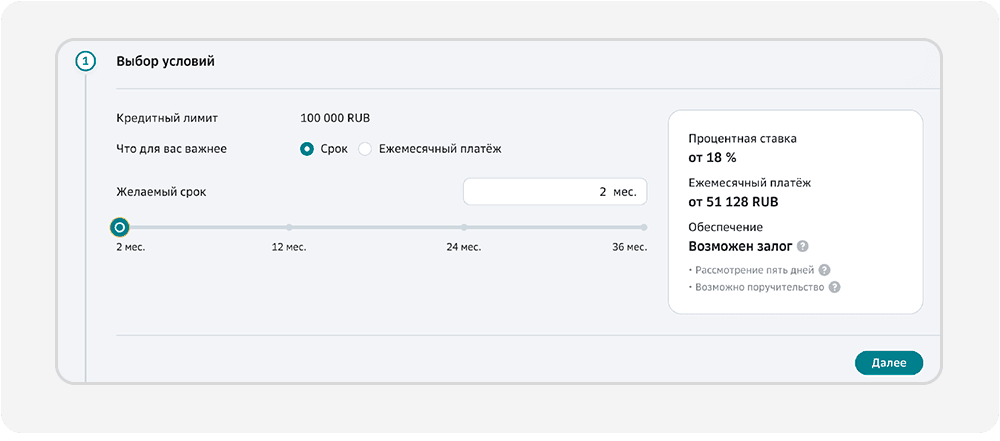
Task: Click the "36 мес." label under slider
Action: (x=630, y=246)
